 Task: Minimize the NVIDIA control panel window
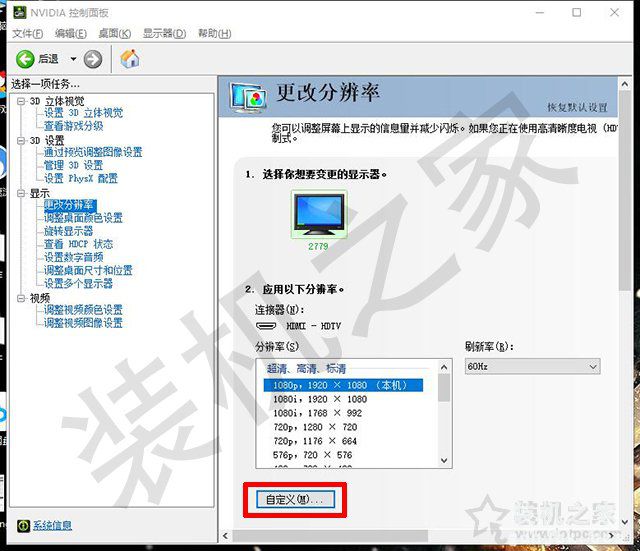coord(540,13)
